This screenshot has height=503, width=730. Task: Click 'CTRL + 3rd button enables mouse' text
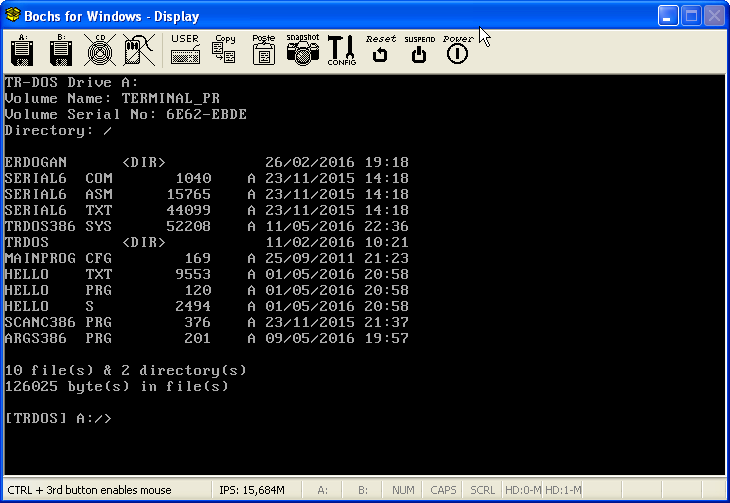[x=89, y=490]
